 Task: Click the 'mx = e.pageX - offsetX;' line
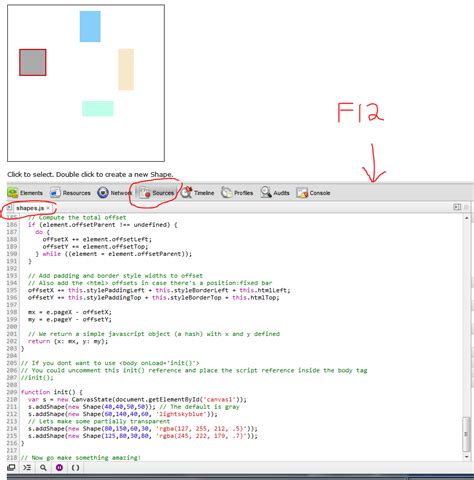70,312
